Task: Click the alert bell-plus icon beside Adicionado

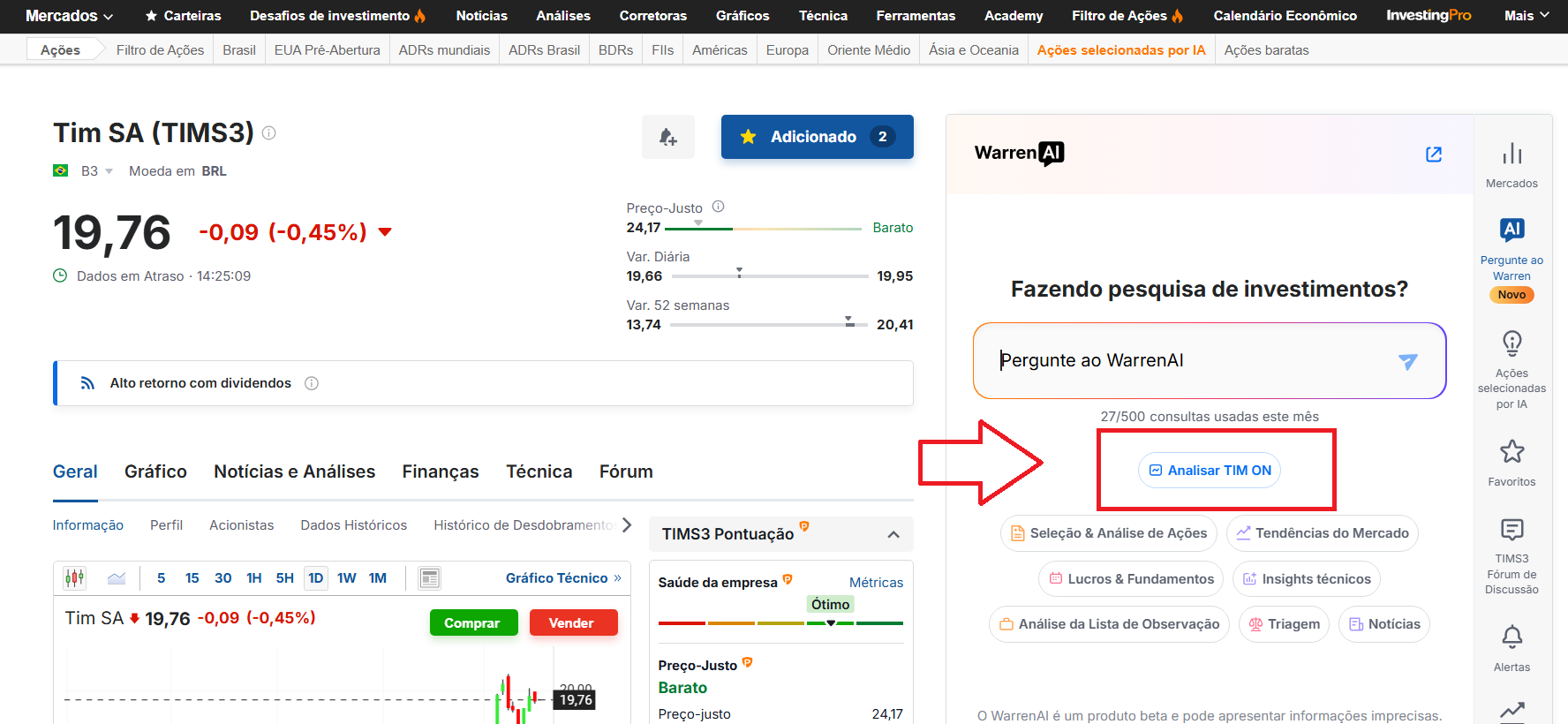Action: click(668, 137)
